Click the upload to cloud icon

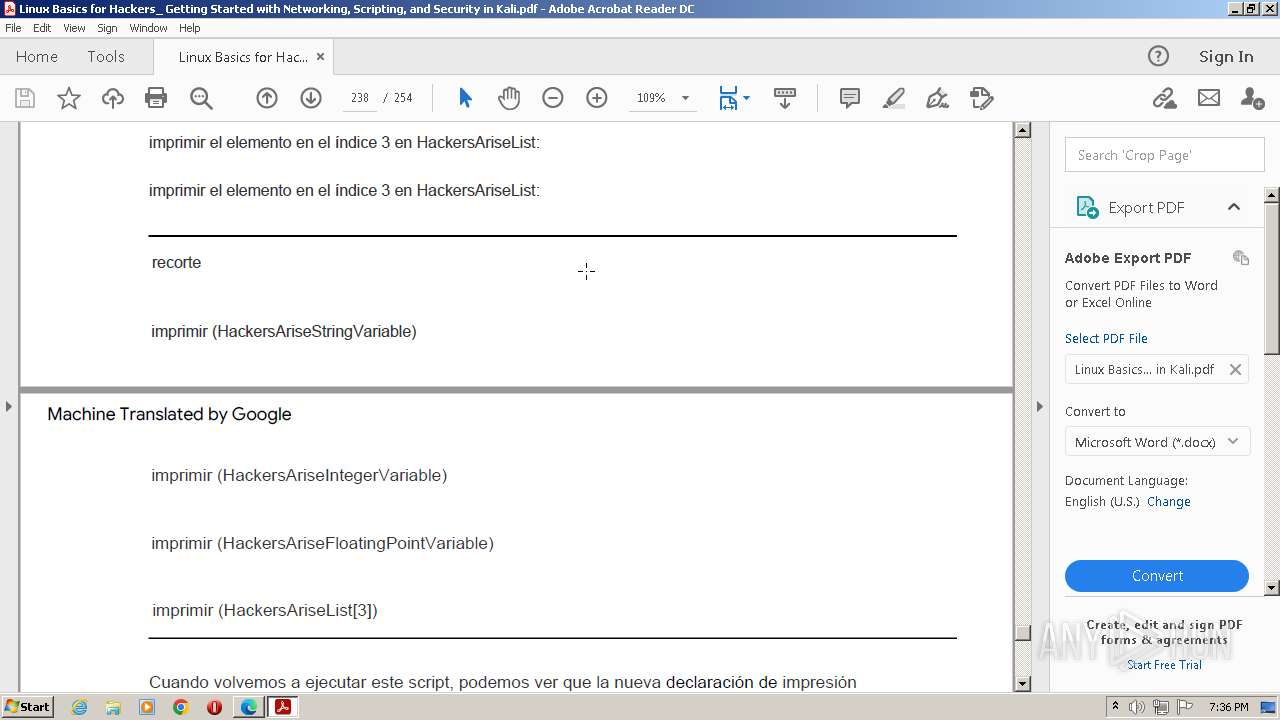point(113,98)
